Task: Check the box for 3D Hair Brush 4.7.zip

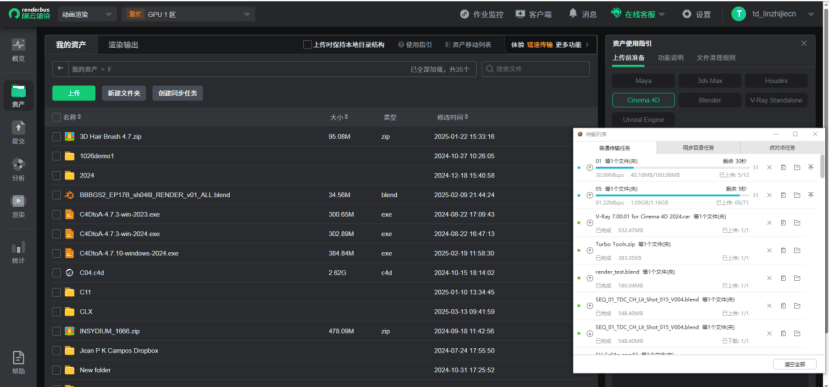Action: coord(57,136)
